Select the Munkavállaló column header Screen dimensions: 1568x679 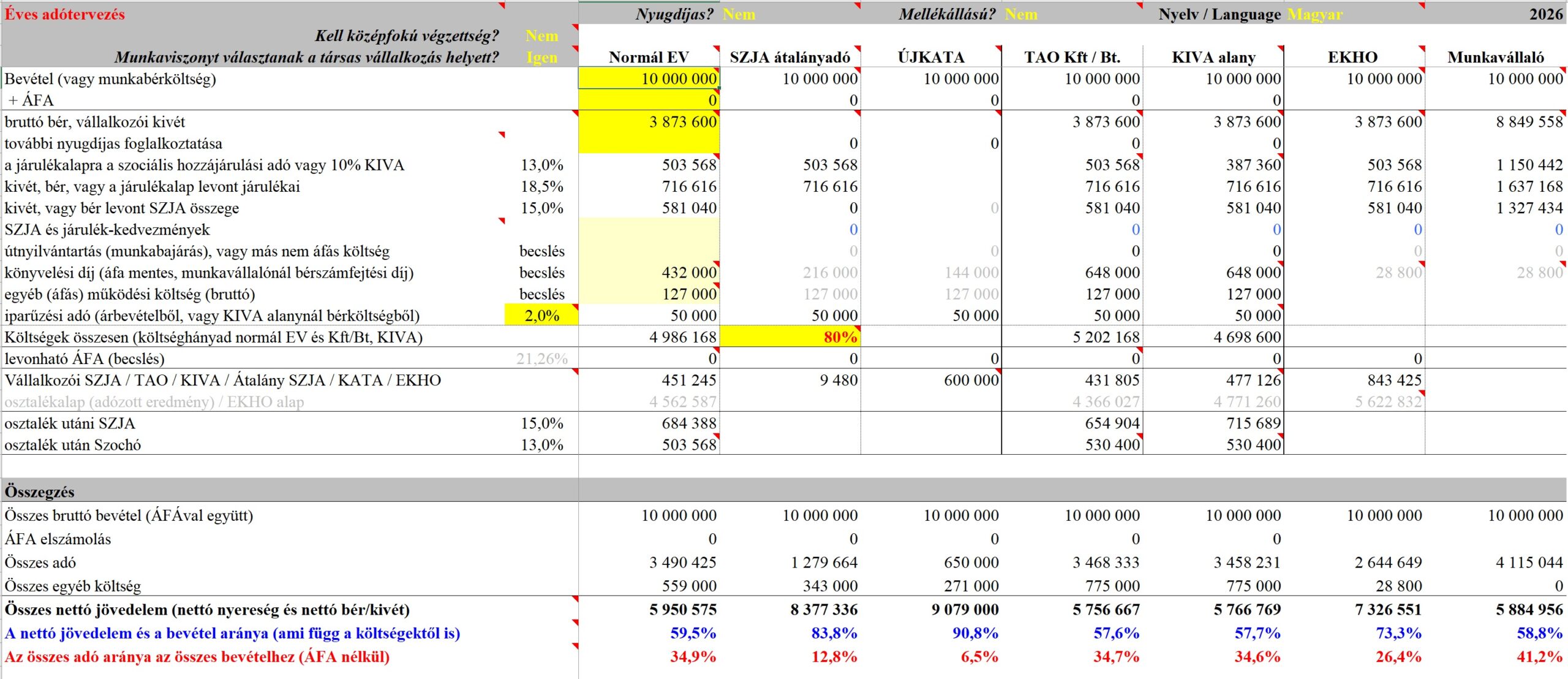click(x=1495, y=57)
